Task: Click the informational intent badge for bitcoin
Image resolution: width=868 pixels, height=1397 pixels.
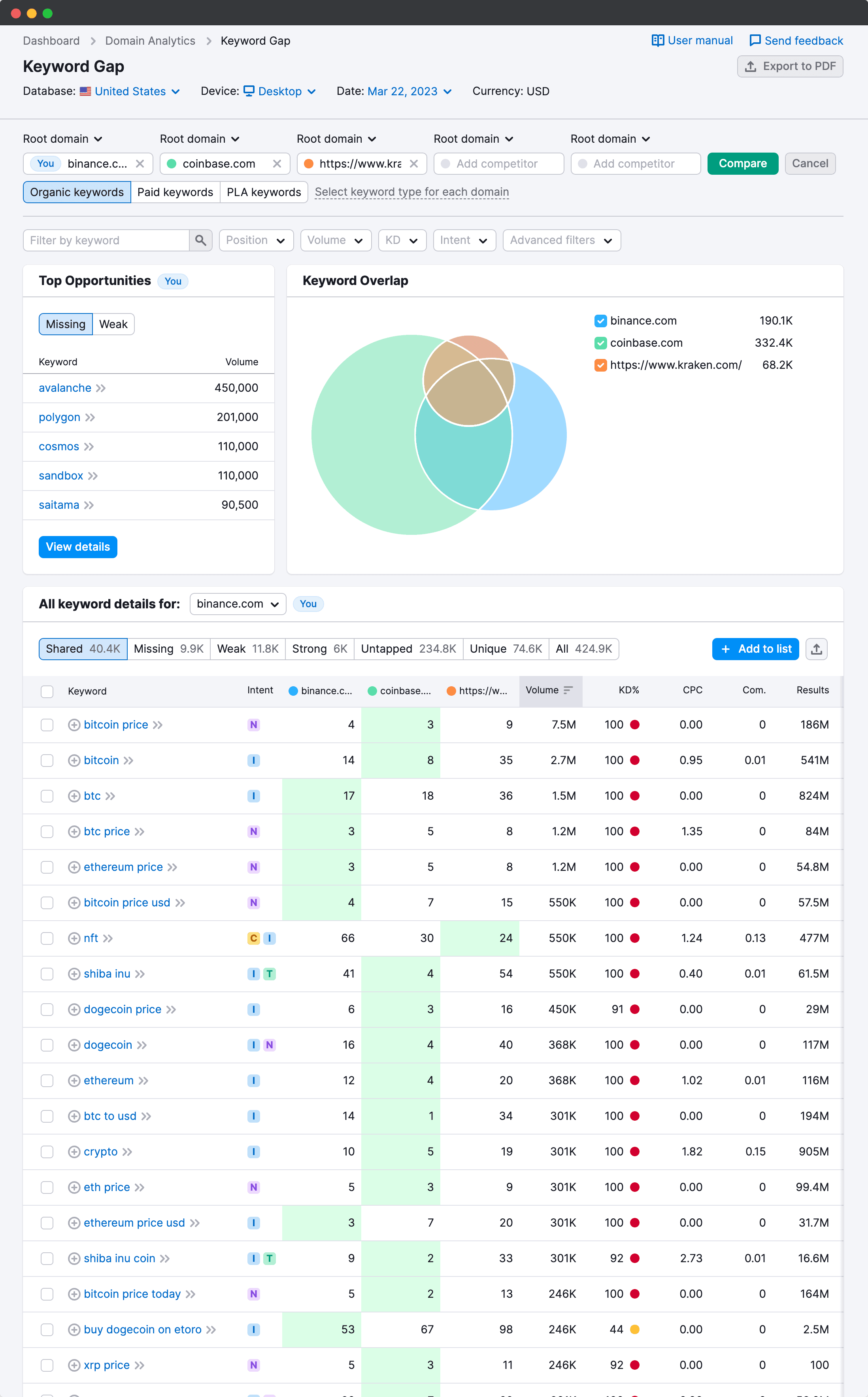Action: point(253,760)
